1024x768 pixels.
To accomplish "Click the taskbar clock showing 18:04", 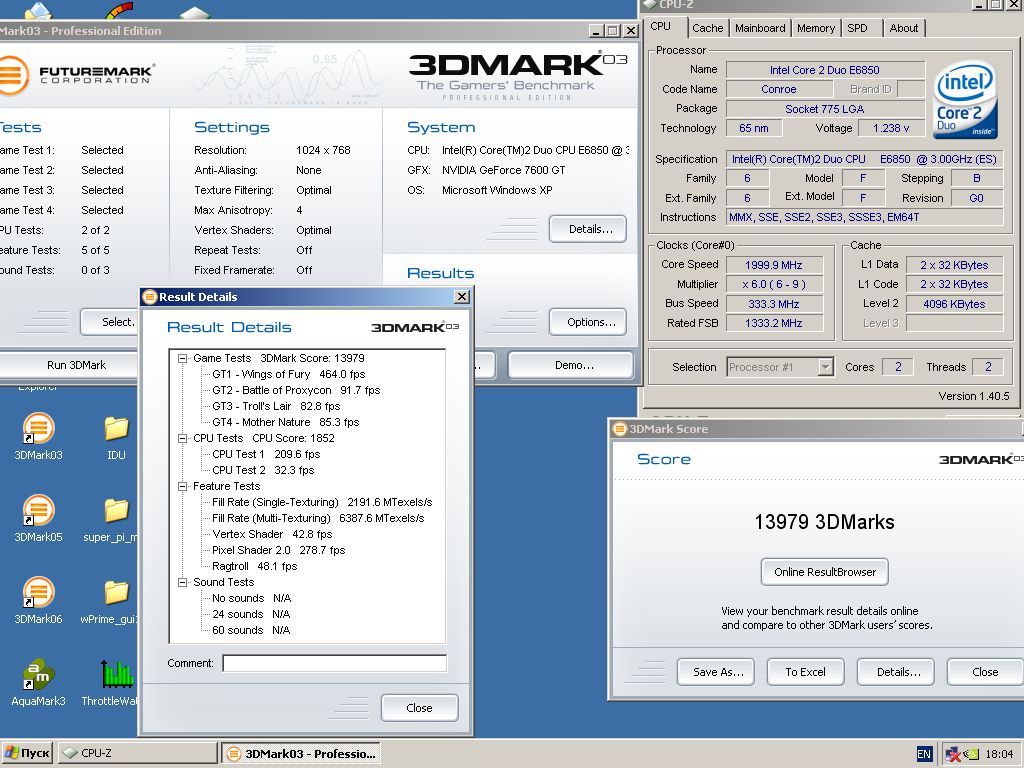I will point(999,754).
